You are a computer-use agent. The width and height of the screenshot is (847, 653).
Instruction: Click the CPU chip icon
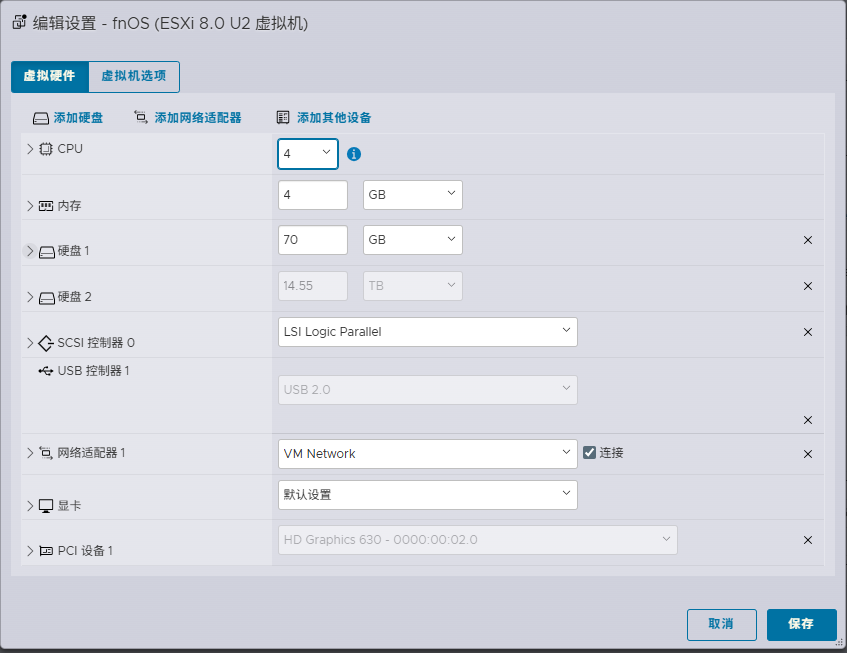tap(44, 148)
